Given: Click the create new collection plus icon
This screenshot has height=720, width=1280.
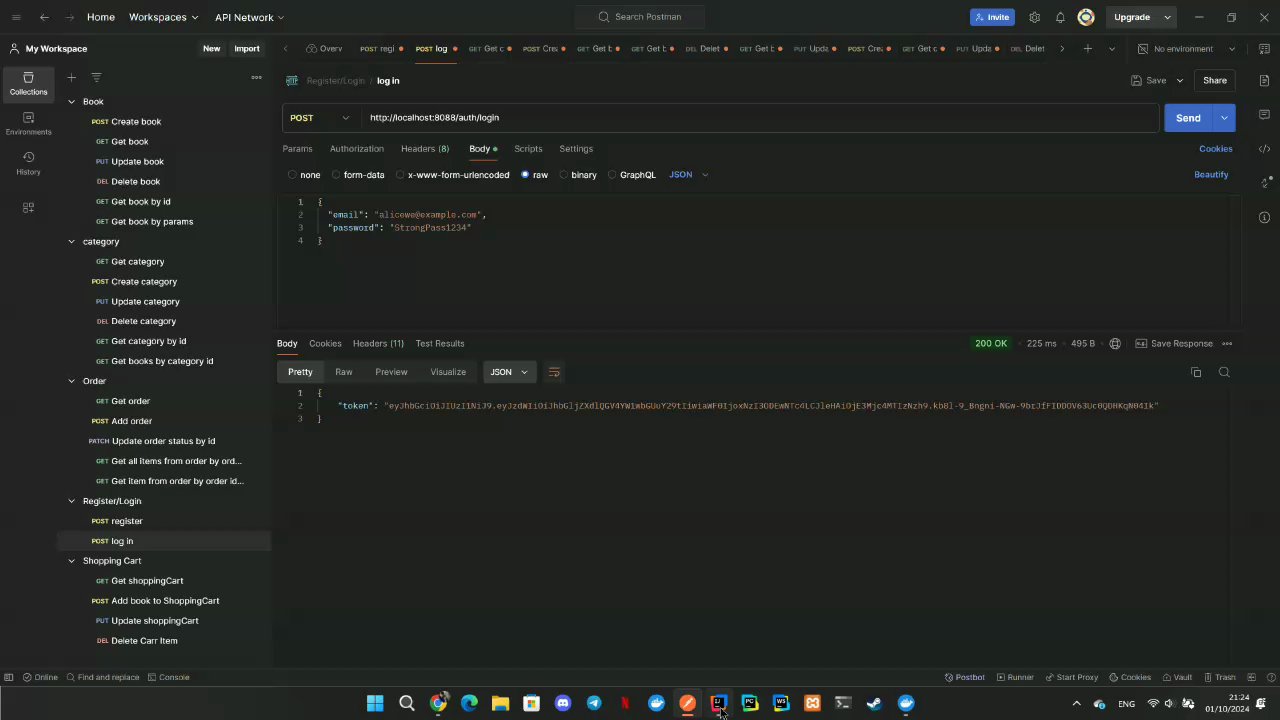Looking at the screenshot, I should tap(71, 77).
